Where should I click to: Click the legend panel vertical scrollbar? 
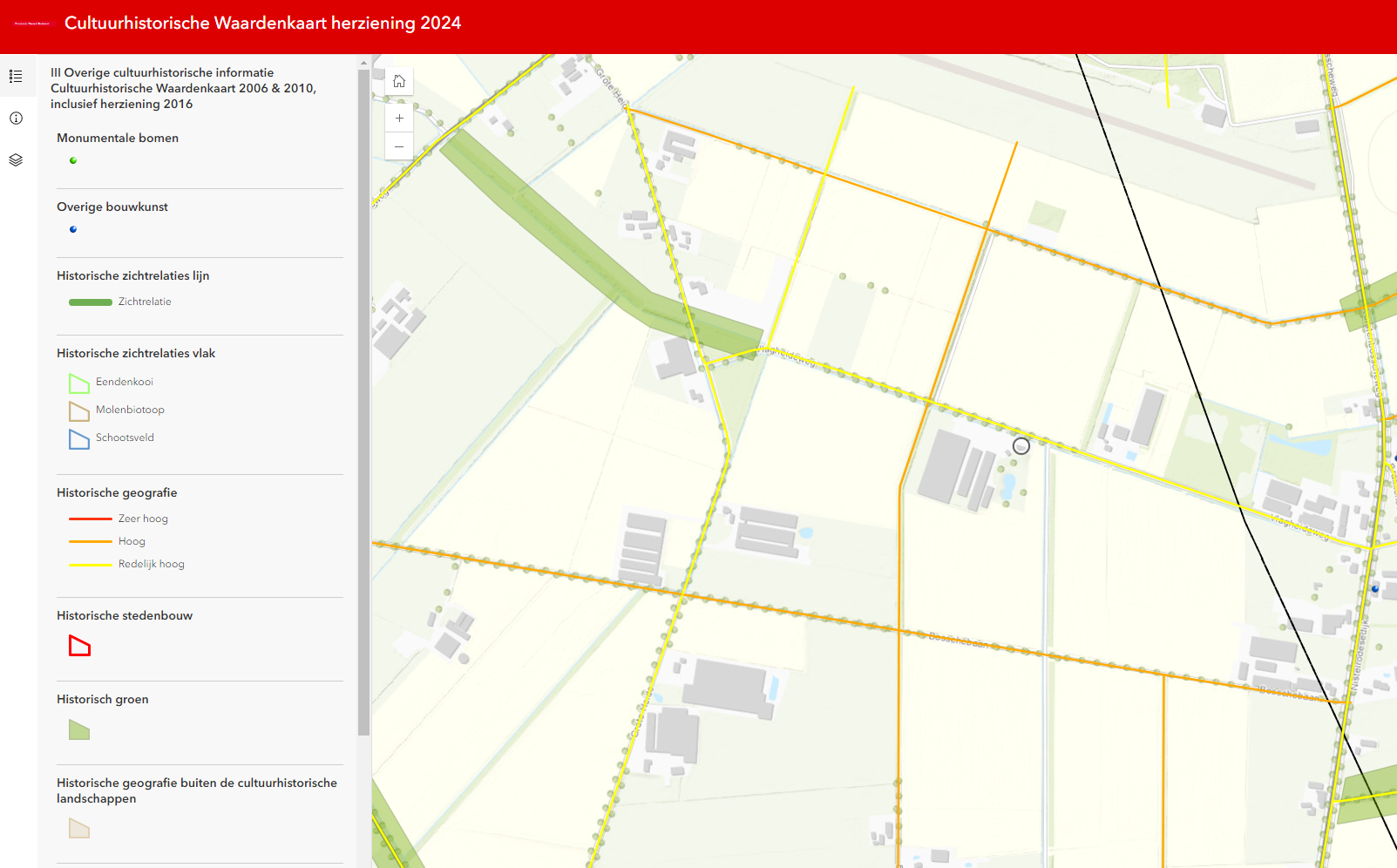click(363, 403)
